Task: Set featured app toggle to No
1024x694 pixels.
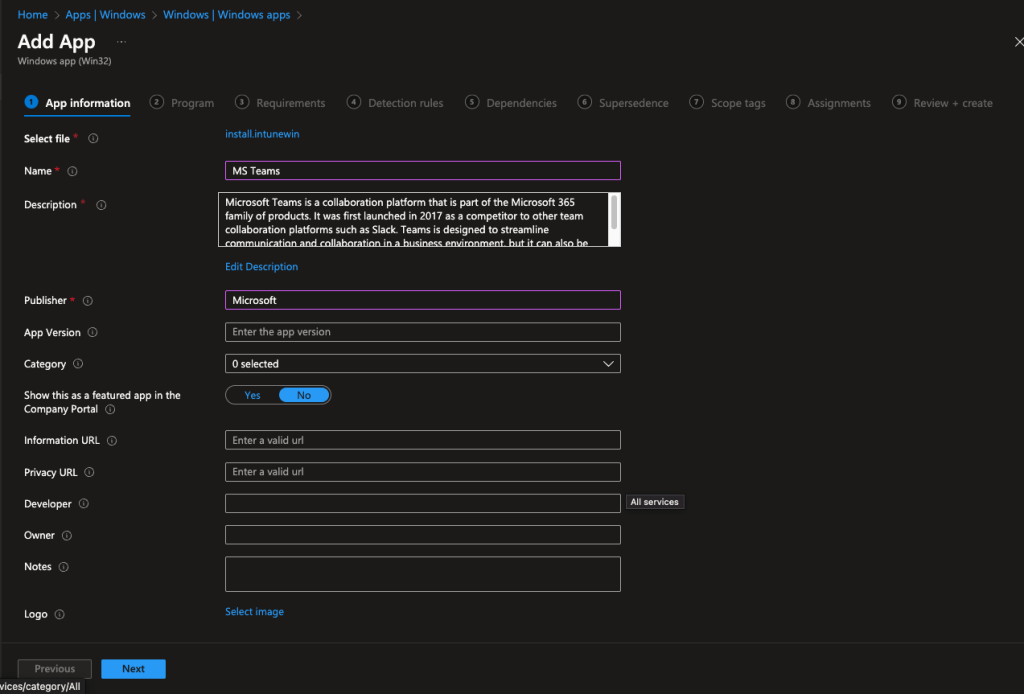Action: [x=304, y=395]
